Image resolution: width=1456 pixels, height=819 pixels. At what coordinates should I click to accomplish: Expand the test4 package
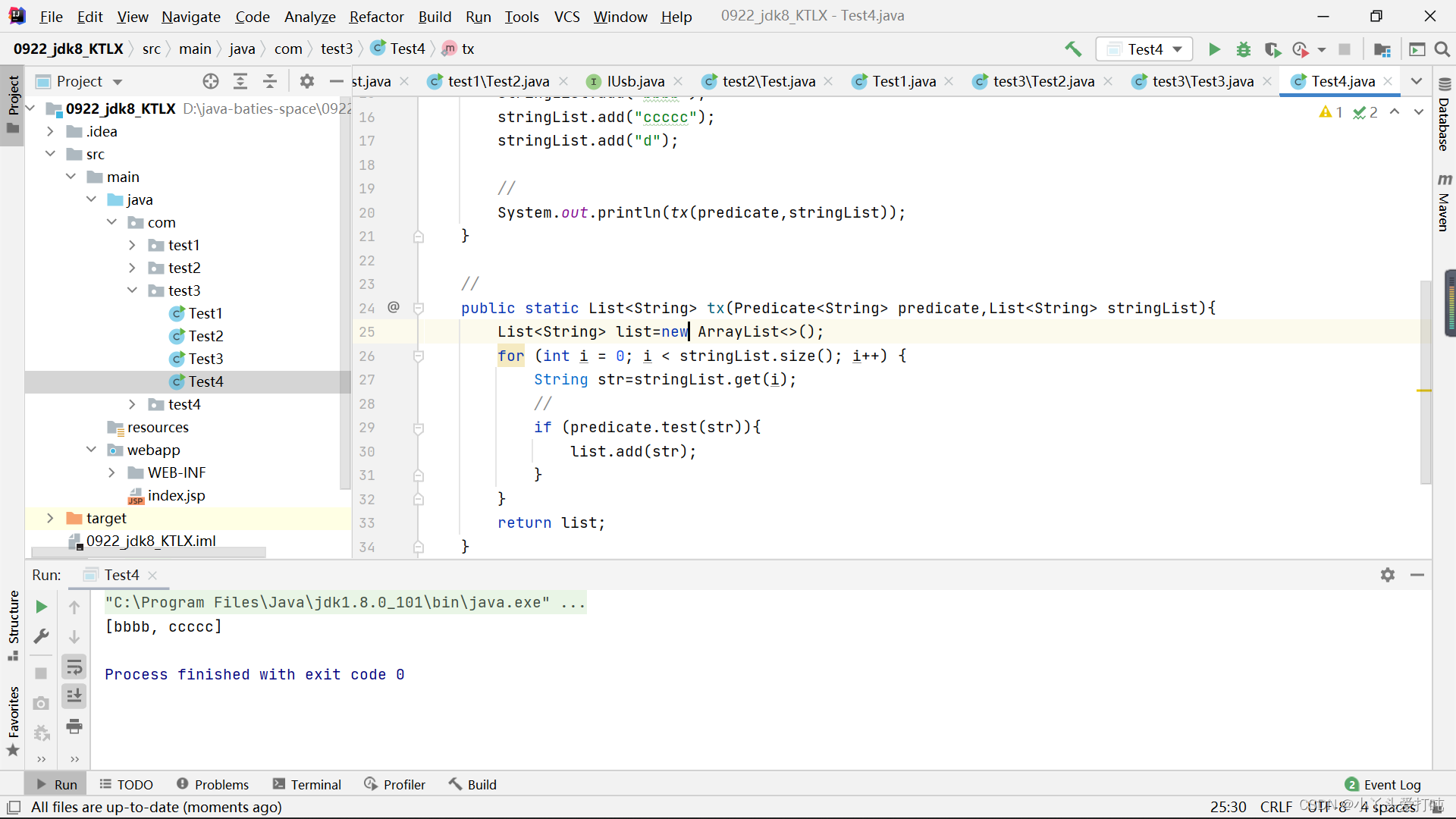point(132,404)
